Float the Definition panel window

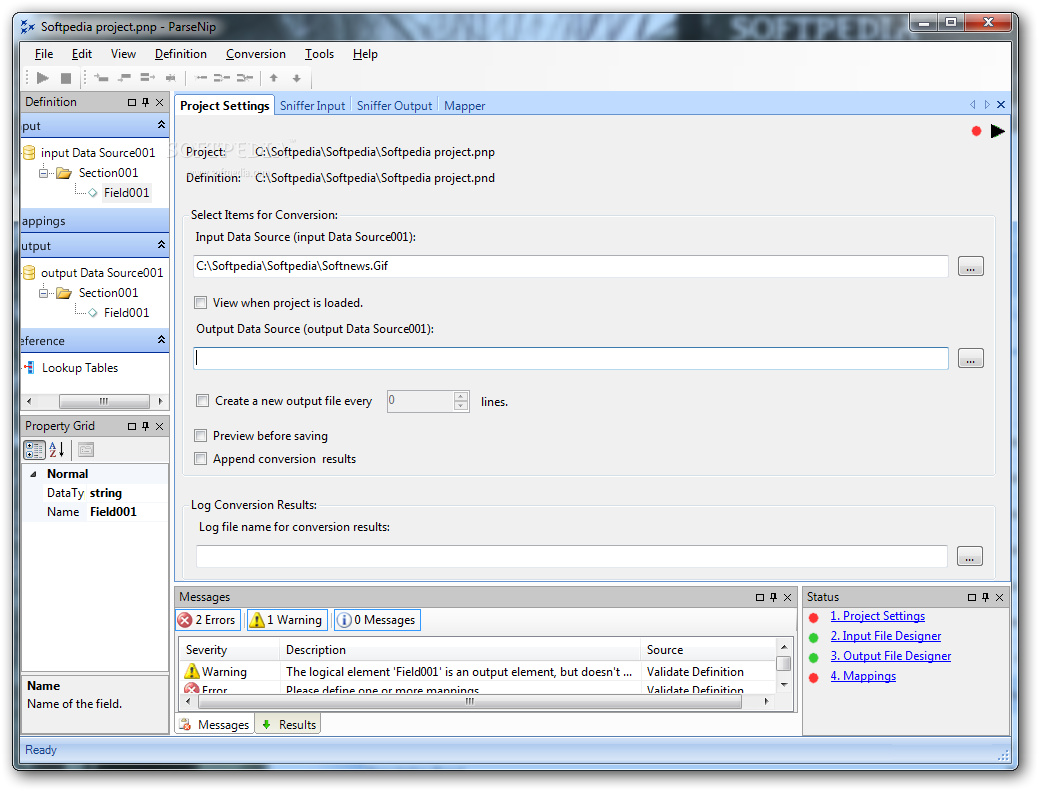pyautogui.click(x=132, y=102)
